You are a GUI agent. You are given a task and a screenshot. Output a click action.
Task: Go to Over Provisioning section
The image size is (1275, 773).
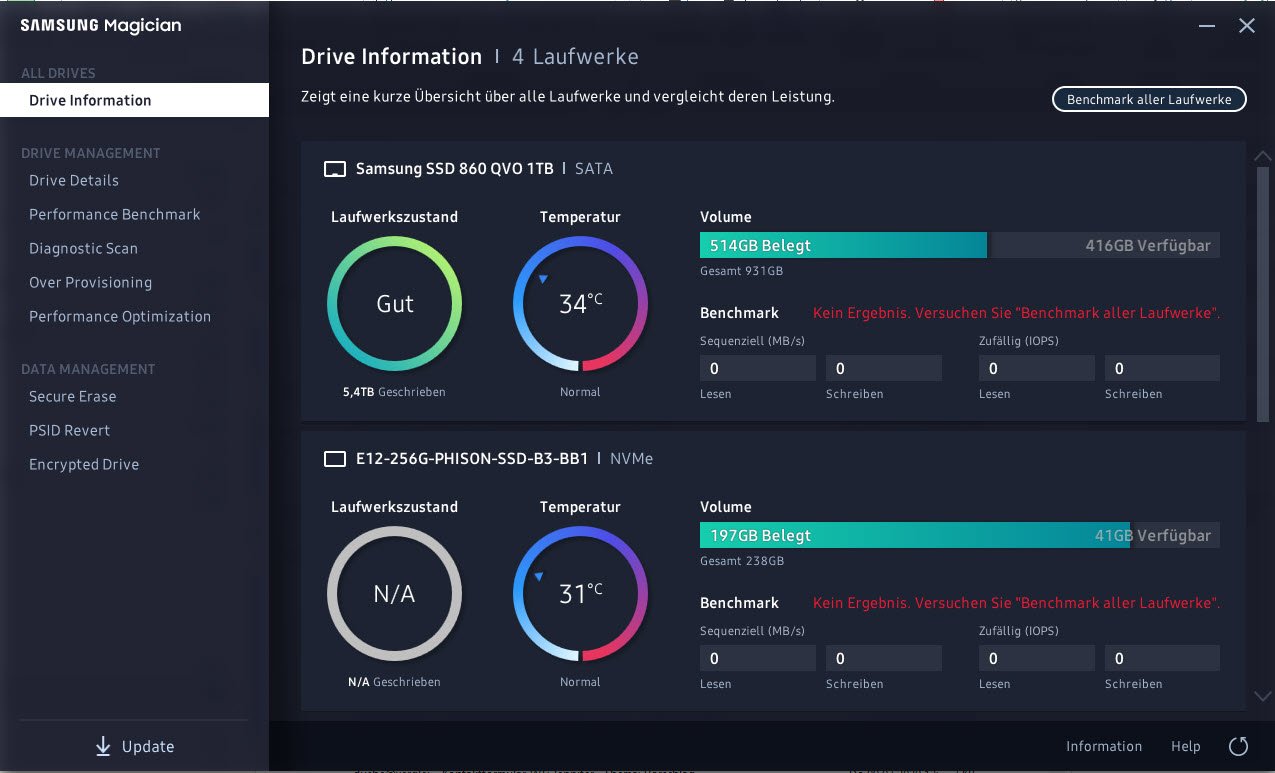point(90,282)
